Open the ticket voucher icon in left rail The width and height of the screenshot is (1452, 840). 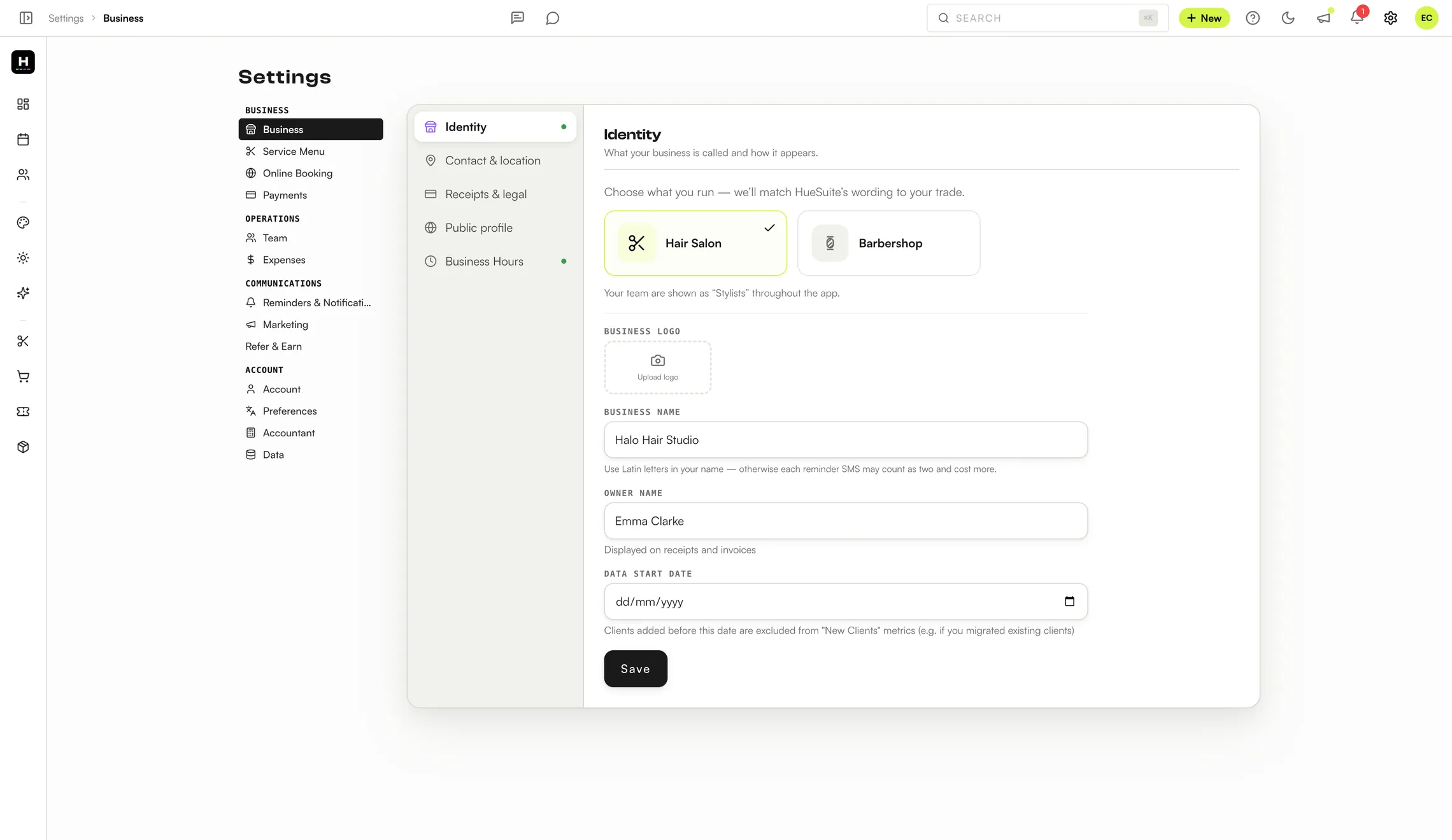point(23,411)
